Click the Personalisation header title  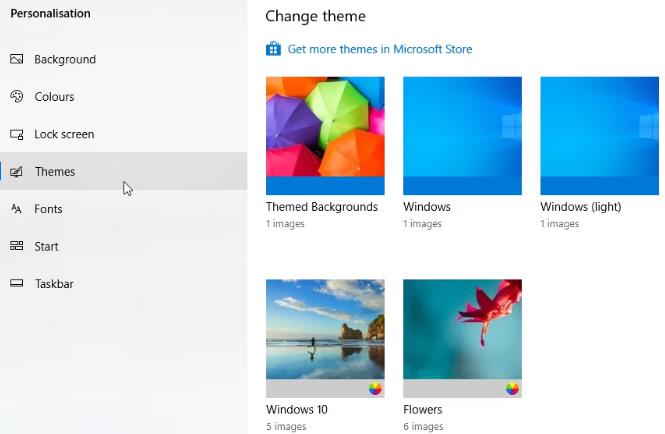click(x=50, y=13)
